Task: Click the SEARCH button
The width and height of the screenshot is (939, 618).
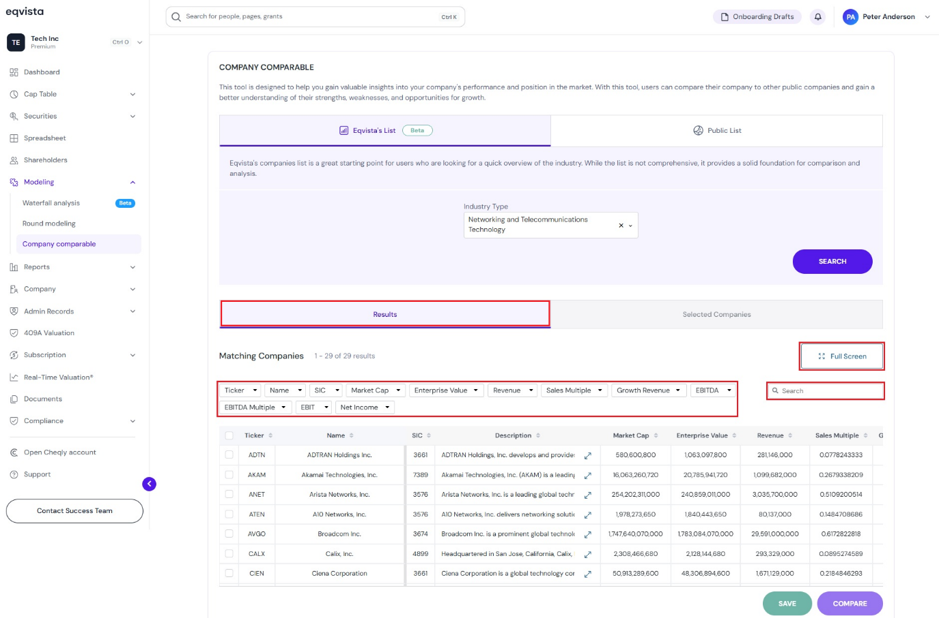Action: [x=832, y=262]
